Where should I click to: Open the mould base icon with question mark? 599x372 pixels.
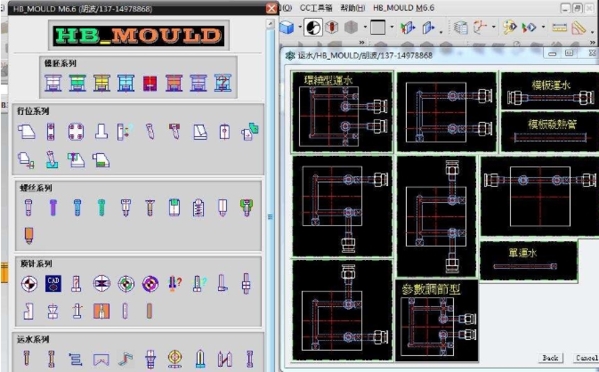point(223,83)
